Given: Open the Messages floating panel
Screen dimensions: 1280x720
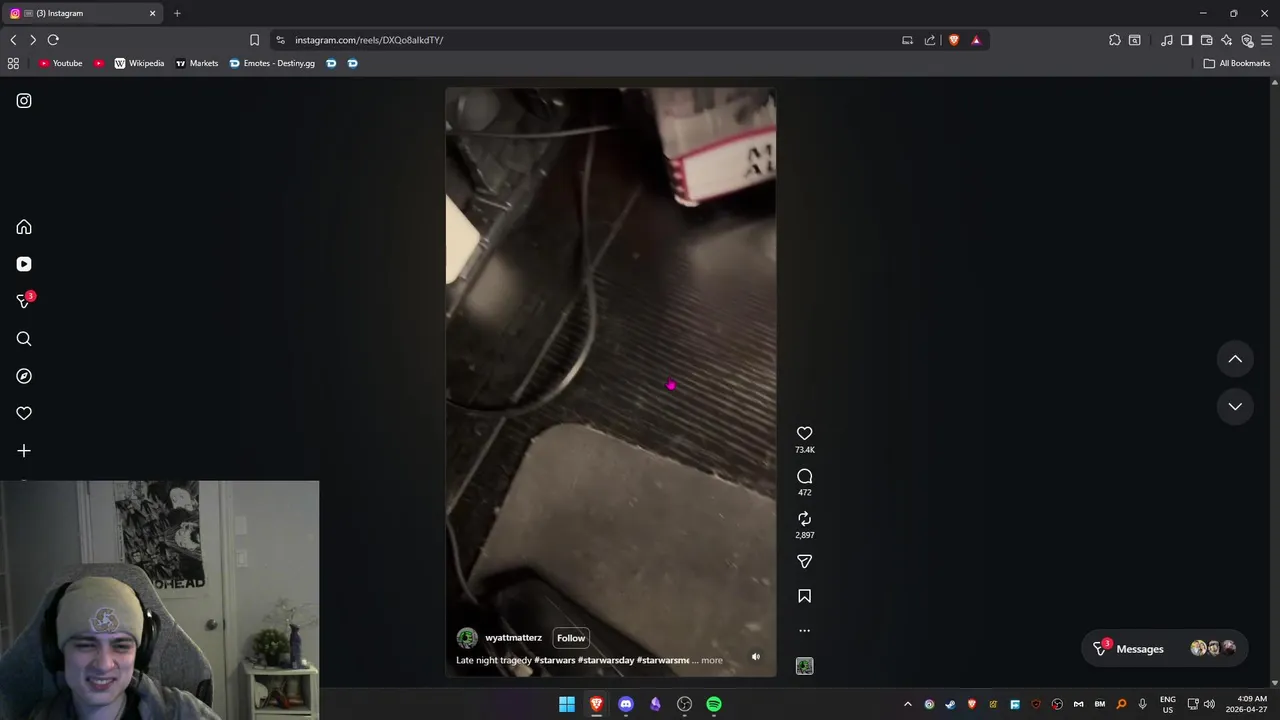Looking at the screenshot, I should [1165, 648].
